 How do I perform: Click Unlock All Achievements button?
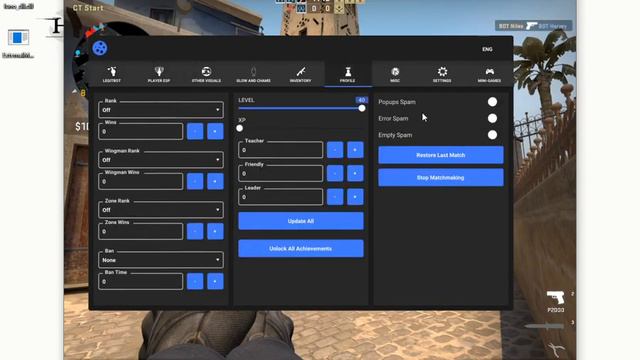click(301, 249)
